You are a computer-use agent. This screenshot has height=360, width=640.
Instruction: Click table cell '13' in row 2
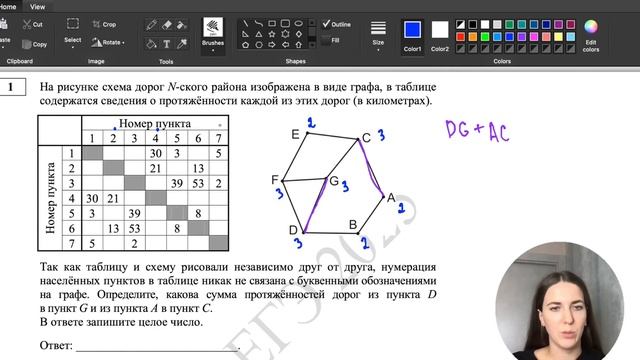click(x=198, y=168)
